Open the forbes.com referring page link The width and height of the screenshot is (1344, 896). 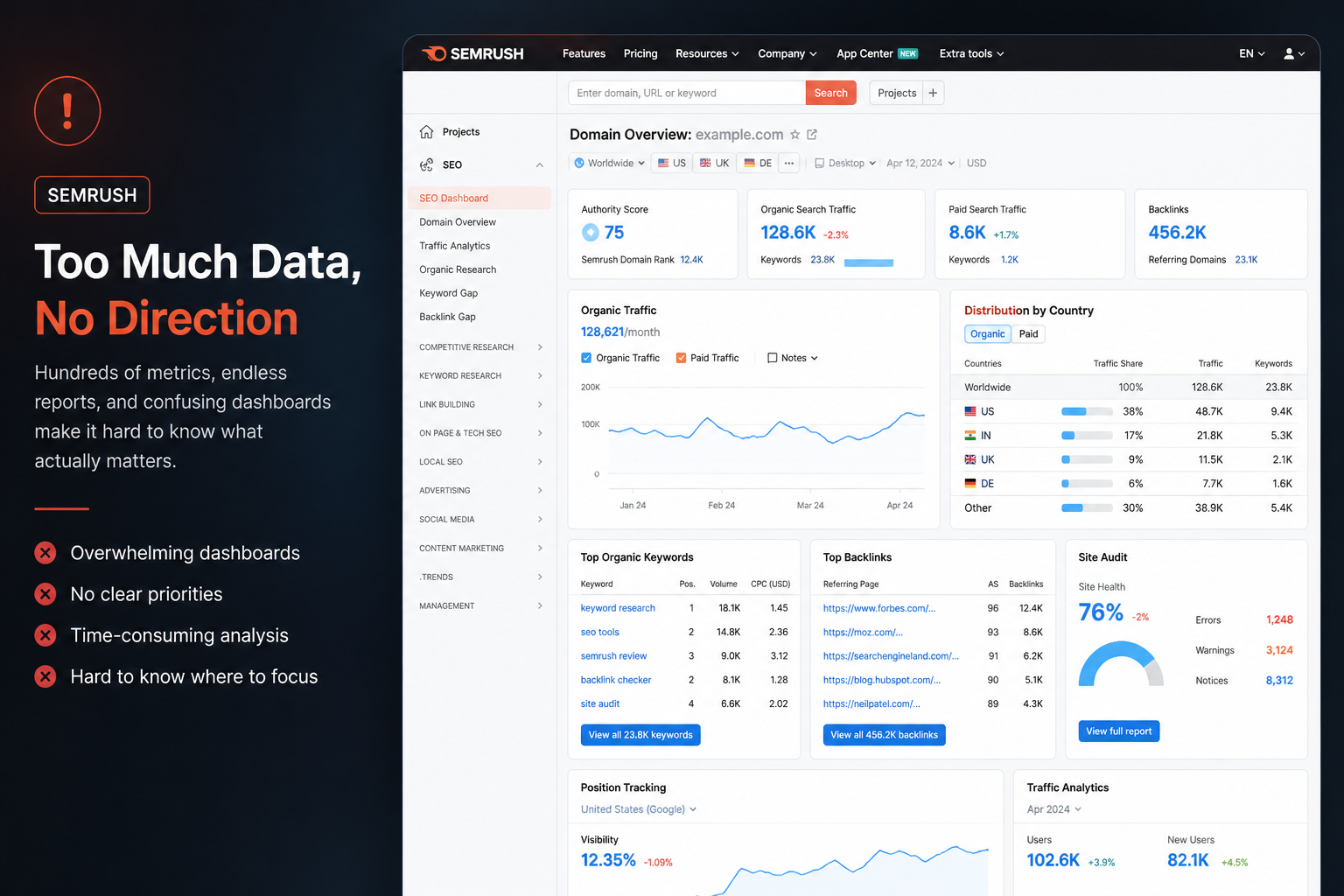pos(879,608)
